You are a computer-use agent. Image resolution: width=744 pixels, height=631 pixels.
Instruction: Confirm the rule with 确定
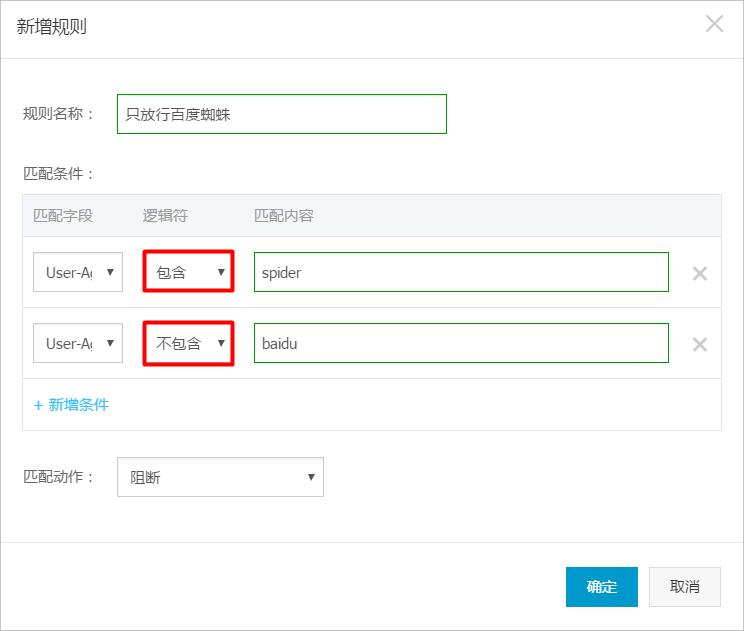point(602,587)
